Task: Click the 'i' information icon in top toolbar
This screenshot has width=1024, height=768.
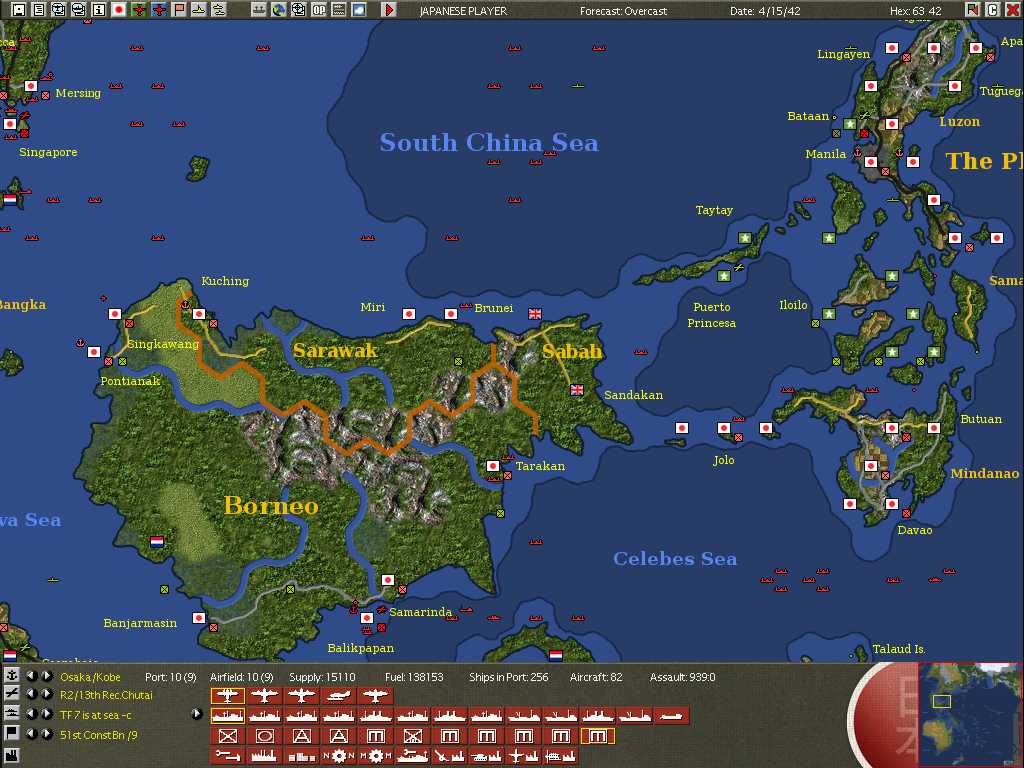Action: coord(99,10)
